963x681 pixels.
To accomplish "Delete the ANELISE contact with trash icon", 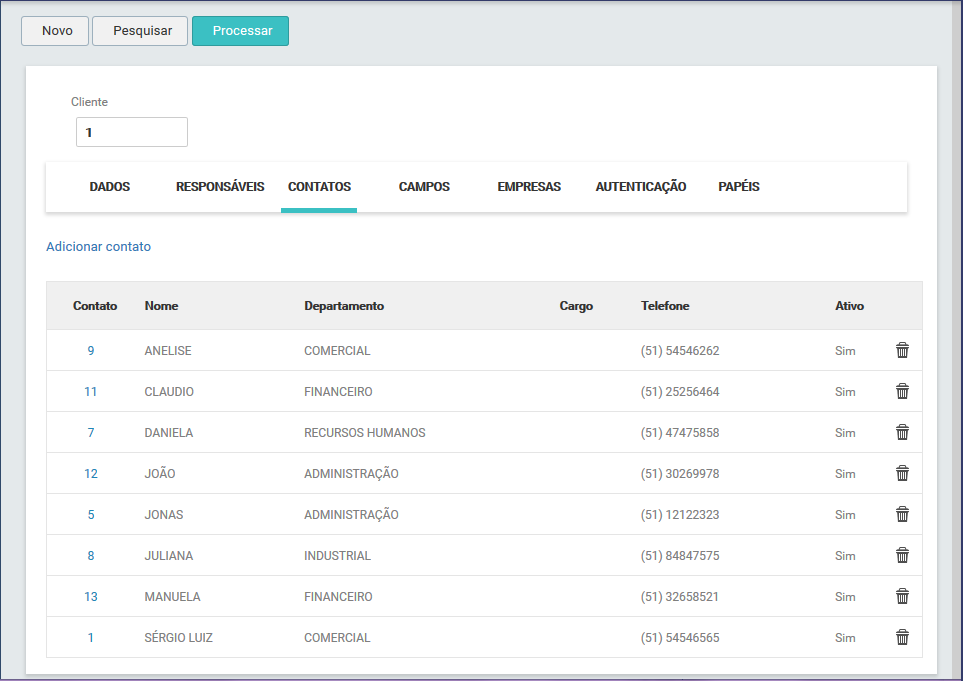I will pos(902,350).
